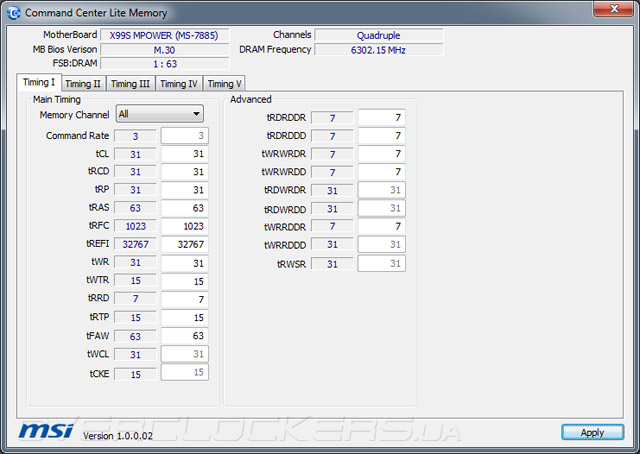Click the tRP editable value field
The height and width of the screenshot is (454, 640).
[x=184, y=190]
